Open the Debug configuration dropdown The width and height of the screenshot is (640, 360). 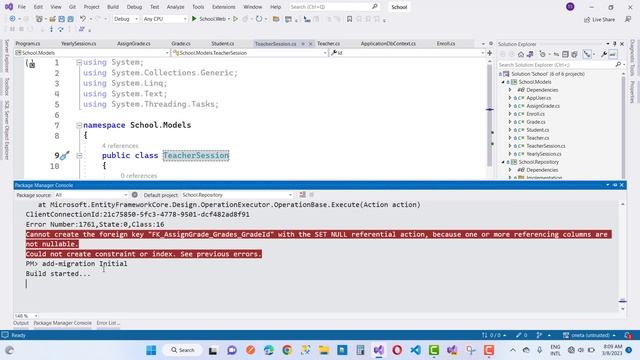pos(126,19)
